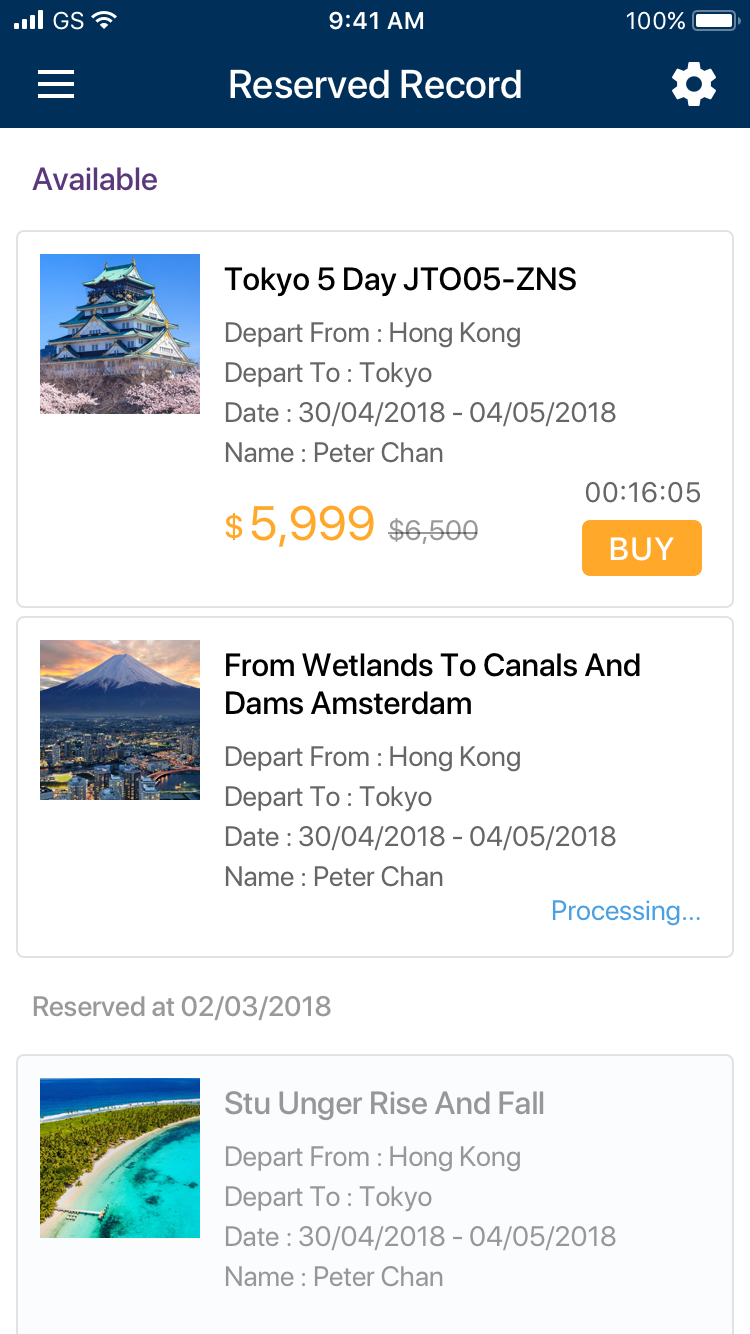Image resolution: width=750 pixels, height=1334 pixels.
Task: Open the Mount Fuji thumbnail
Action: click(120, 720)
